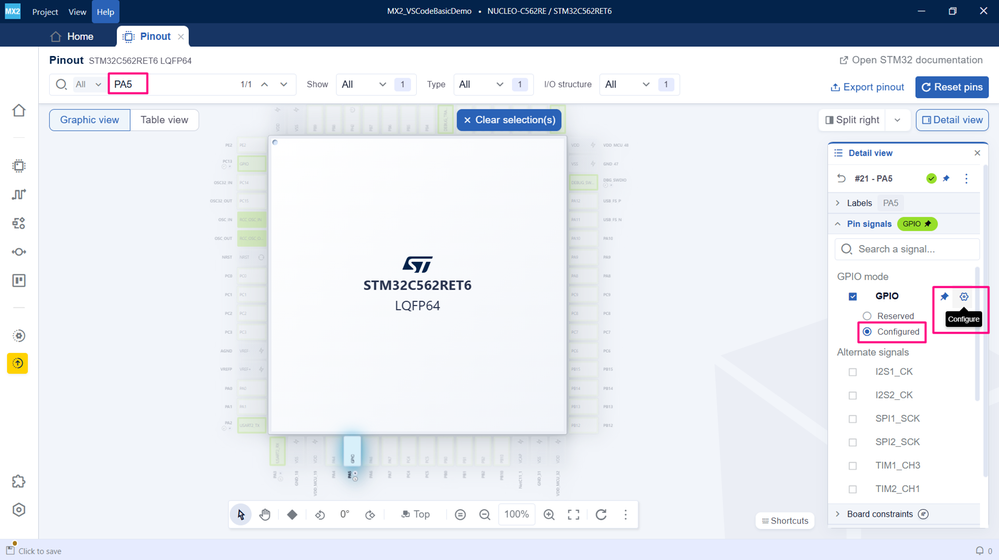Click the diamond shape toolbar icon
This screenshot has width=999, height=560.
[x=292, y=515]
